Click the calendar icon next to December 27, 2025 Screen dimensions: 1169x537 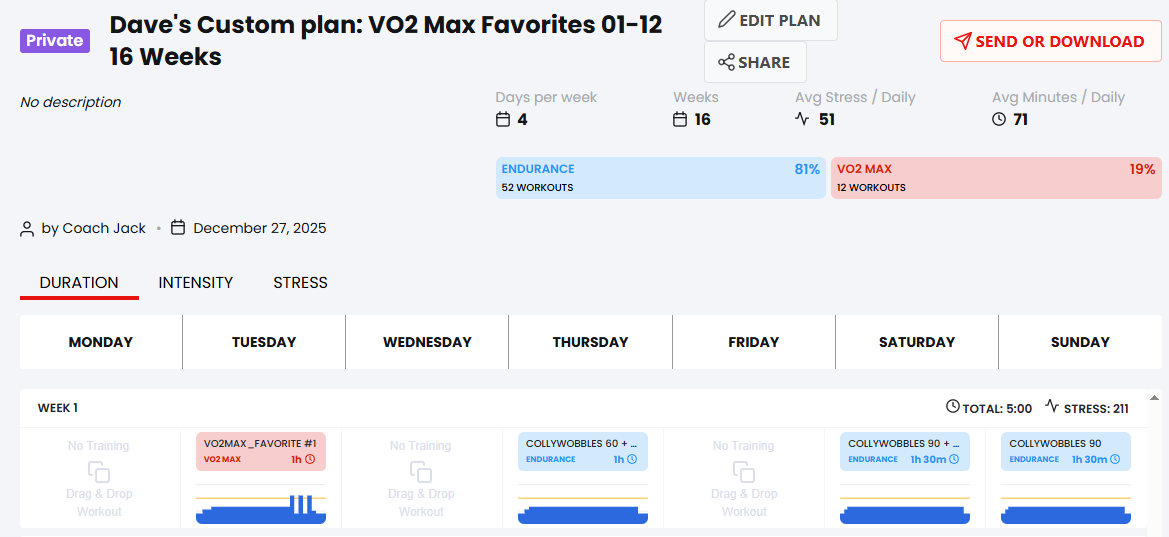coord(178,228)
